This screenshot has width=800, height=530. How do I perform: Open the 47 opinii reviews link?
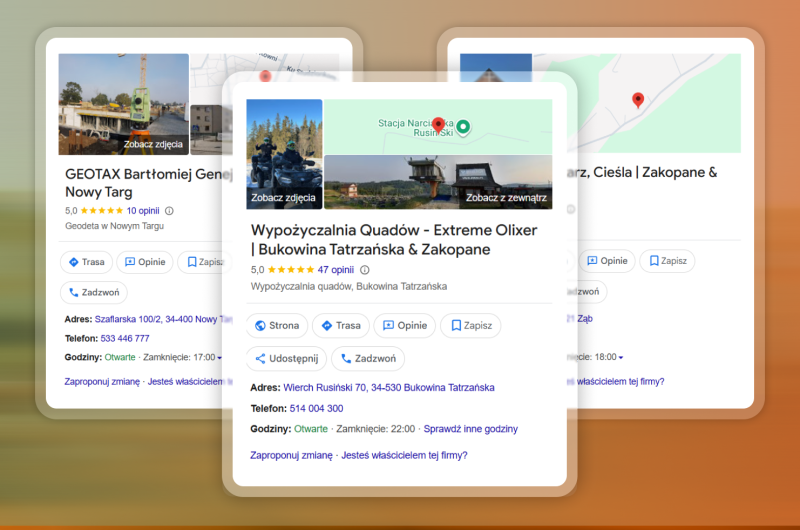point(336,270)
